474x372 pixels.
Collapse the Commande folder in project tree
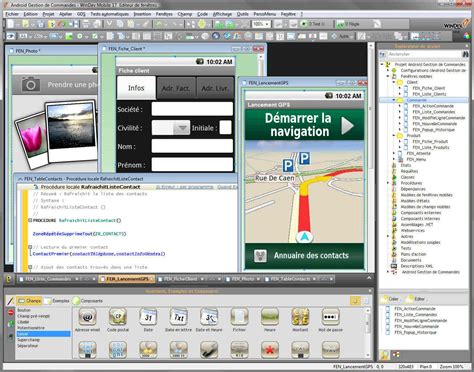(394, 100)
